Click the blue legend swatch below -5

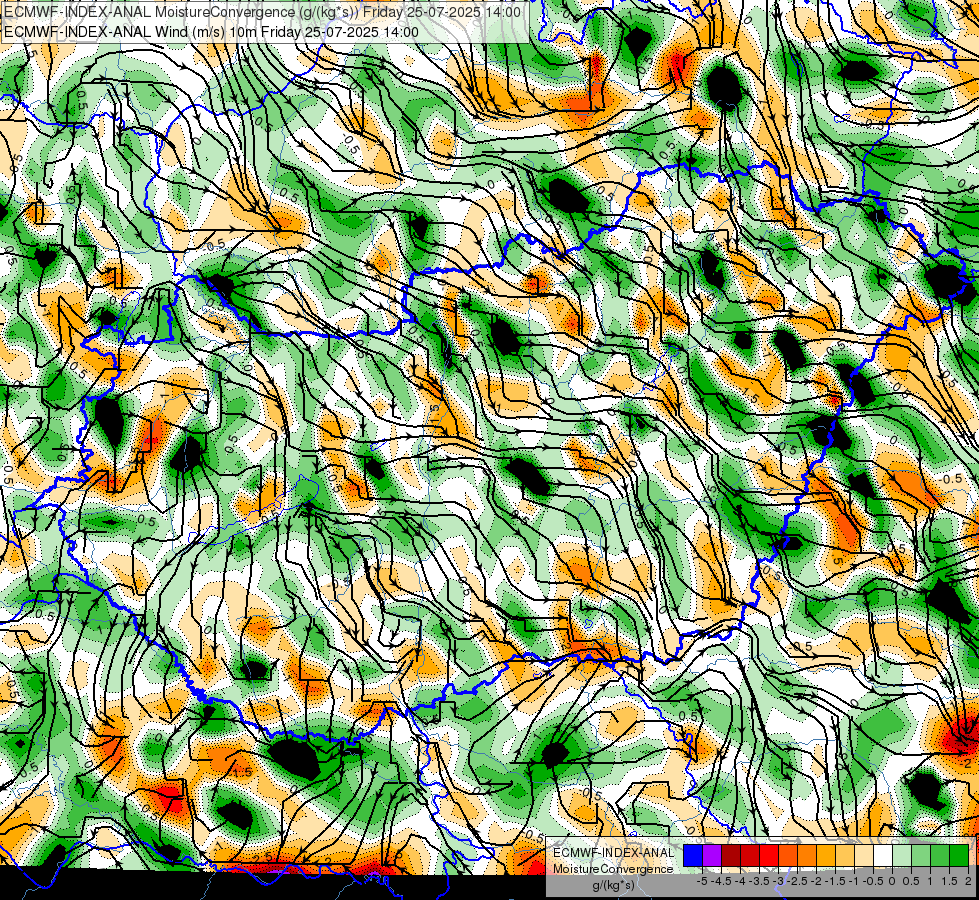tap(693, 856)
